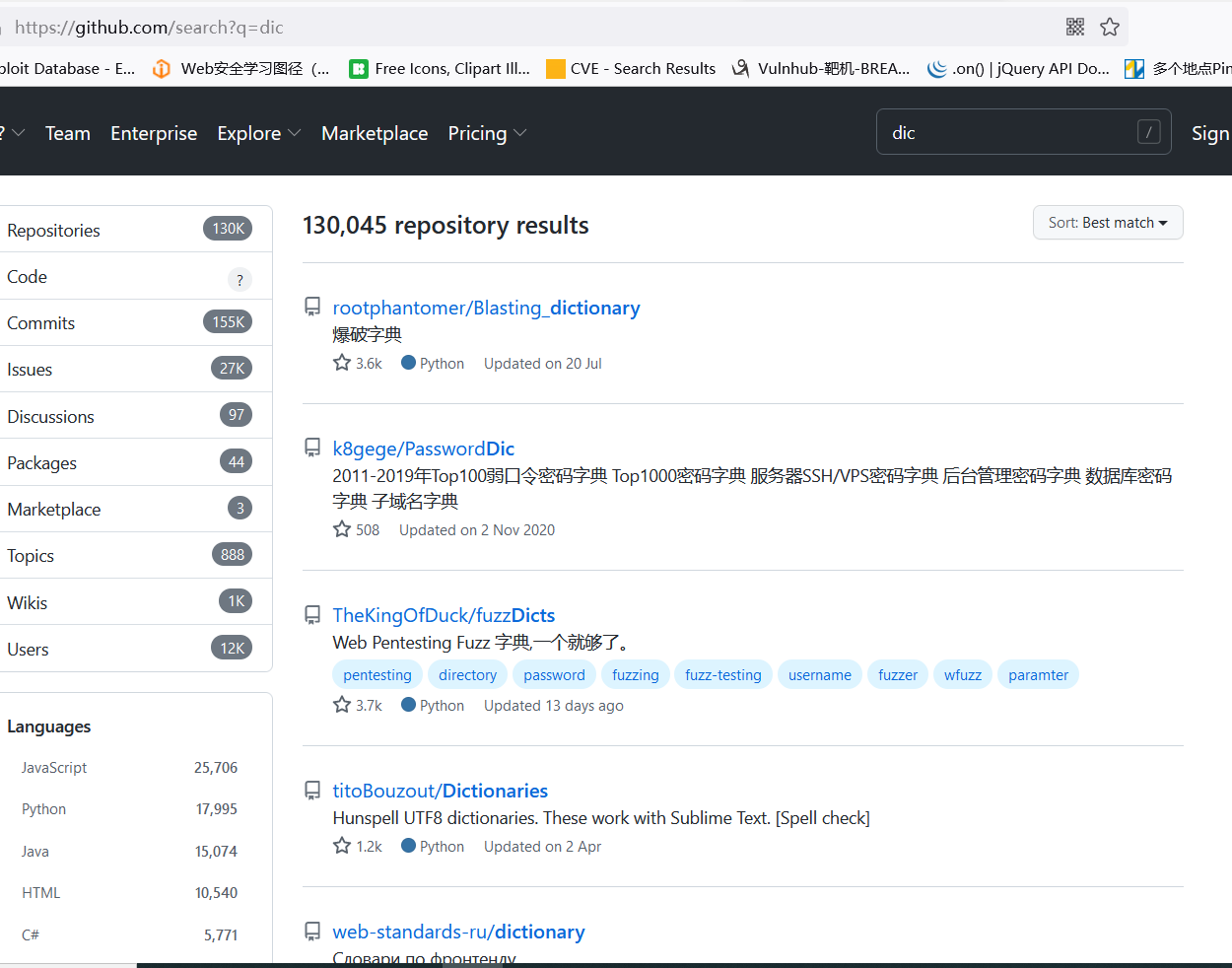1232x968 pixels.
Task: Go to Marketplace in top navigation
Action: [375, 133]
